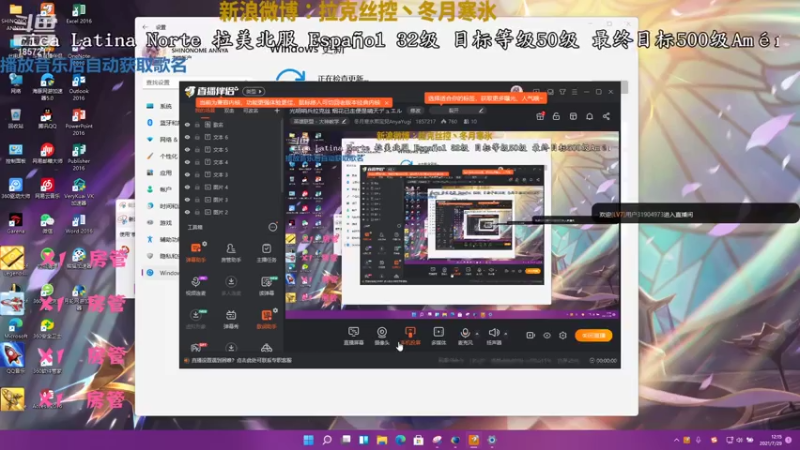Open the tag selection field above the preview
Viewport: 800px width, 450px height.
click(x=457, y=110)
